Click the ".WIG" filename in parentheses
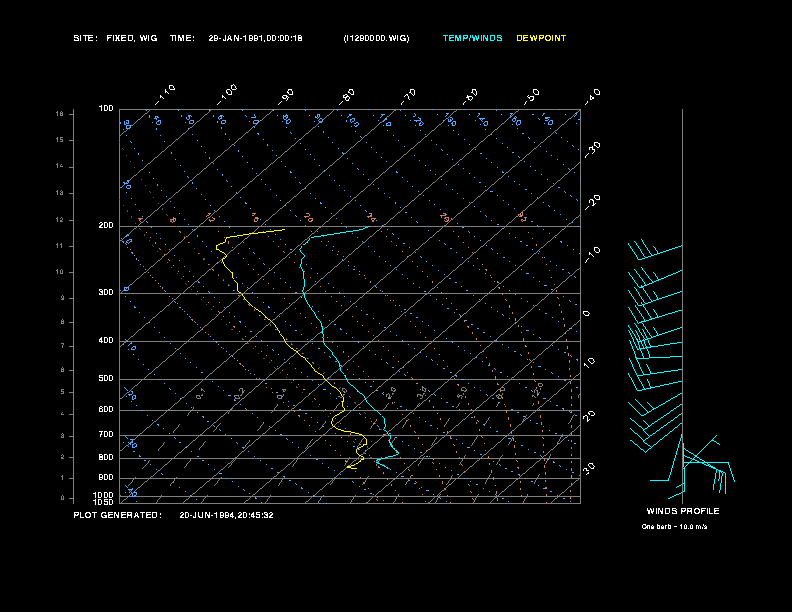Viewport: 792px width, 612px height. [376, 38]
